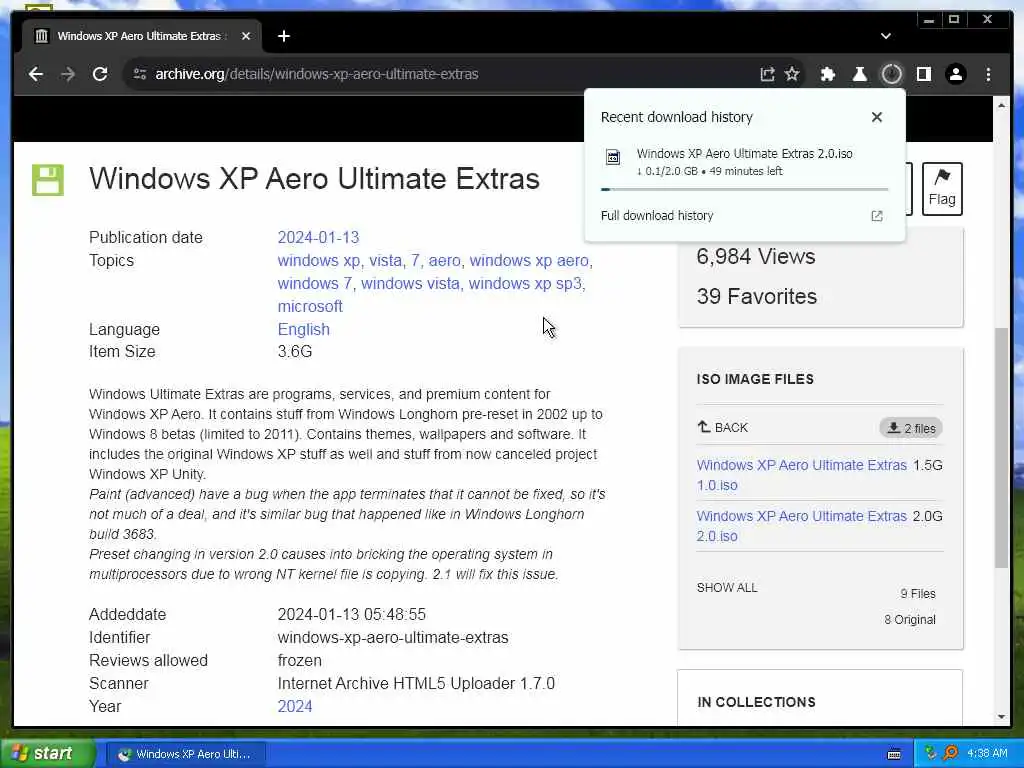The height and width of the screenshot is (768, 1024).
Task: Click the Flag button
Action: point(942,189)
